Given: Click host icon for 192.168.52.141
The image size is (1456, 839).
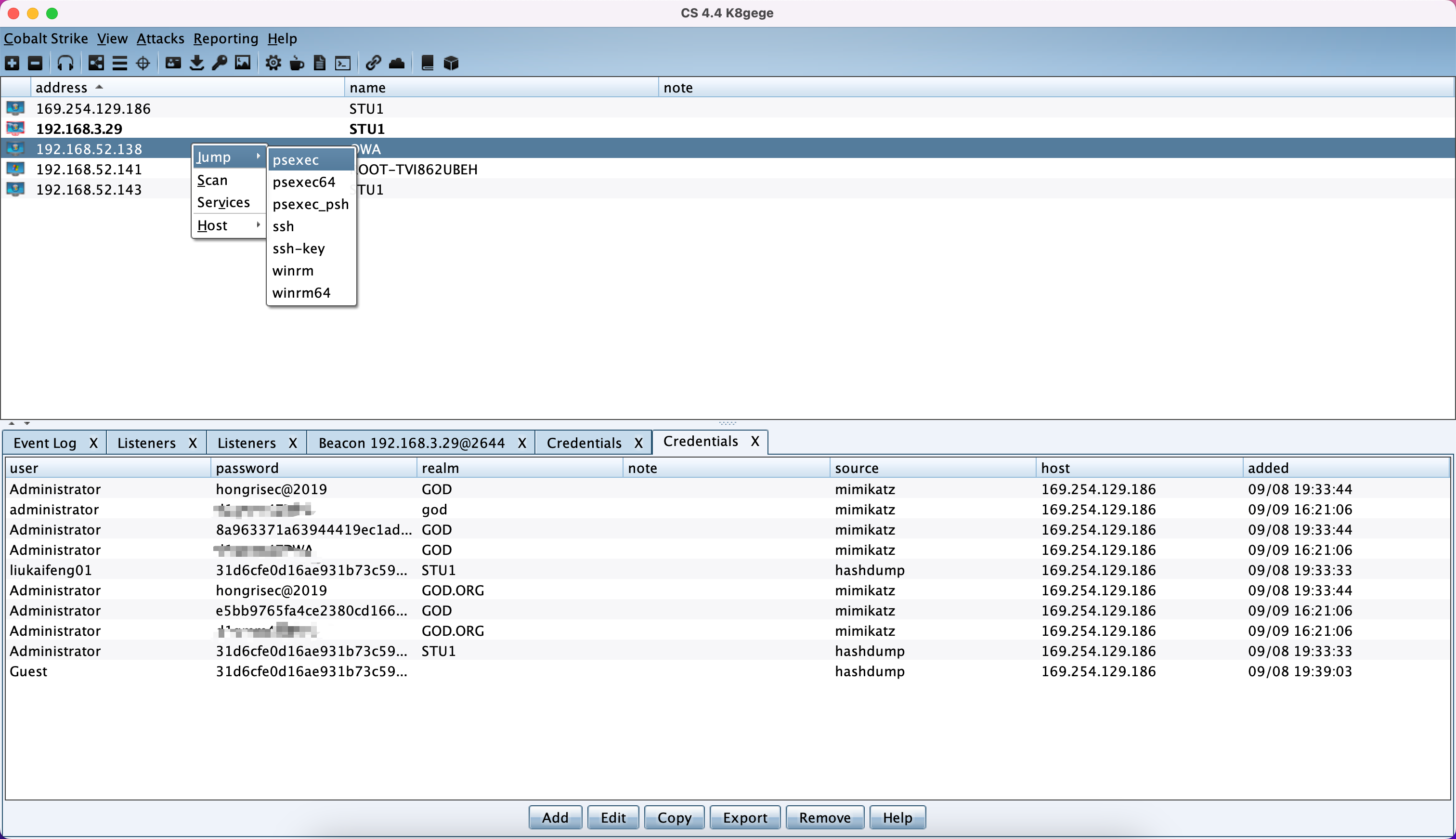Looking at the screenshot, I should [x=15, y=169].
